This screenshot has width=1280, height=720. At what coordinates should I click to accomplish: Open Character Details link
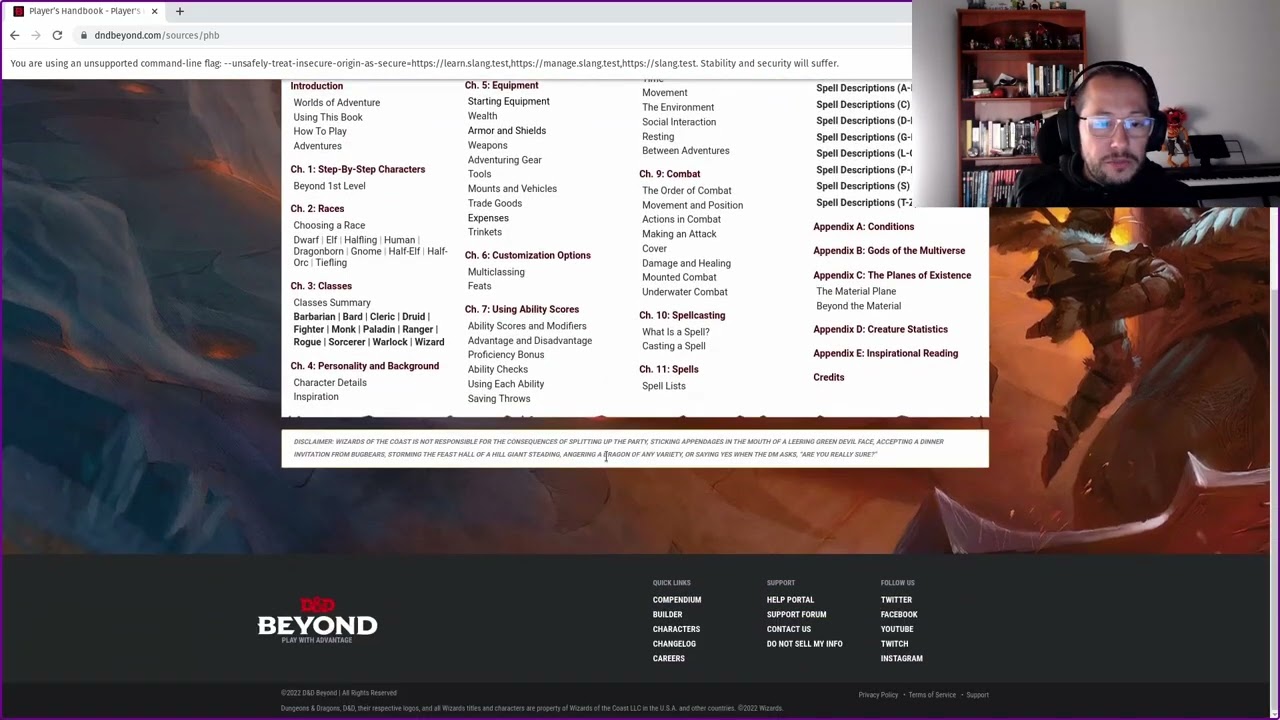[330, 383]
